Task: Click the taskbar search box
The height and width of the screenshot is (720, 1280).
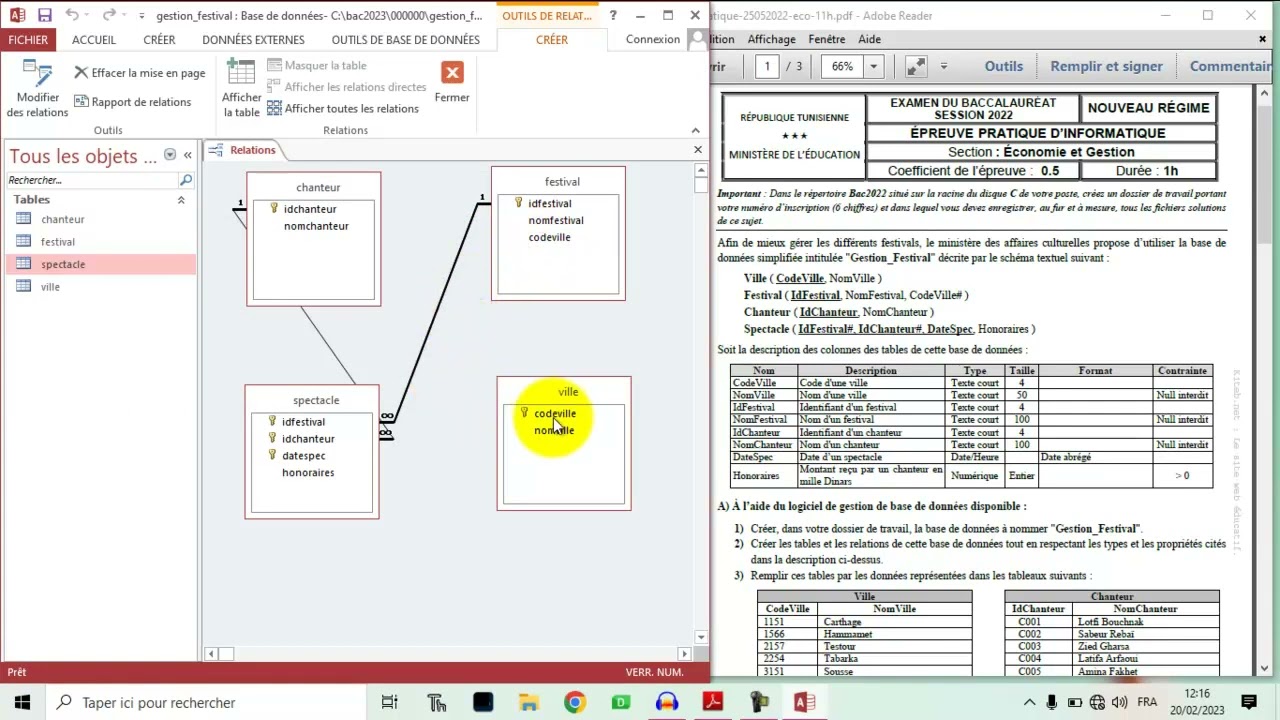Action: tap(205, 703)
